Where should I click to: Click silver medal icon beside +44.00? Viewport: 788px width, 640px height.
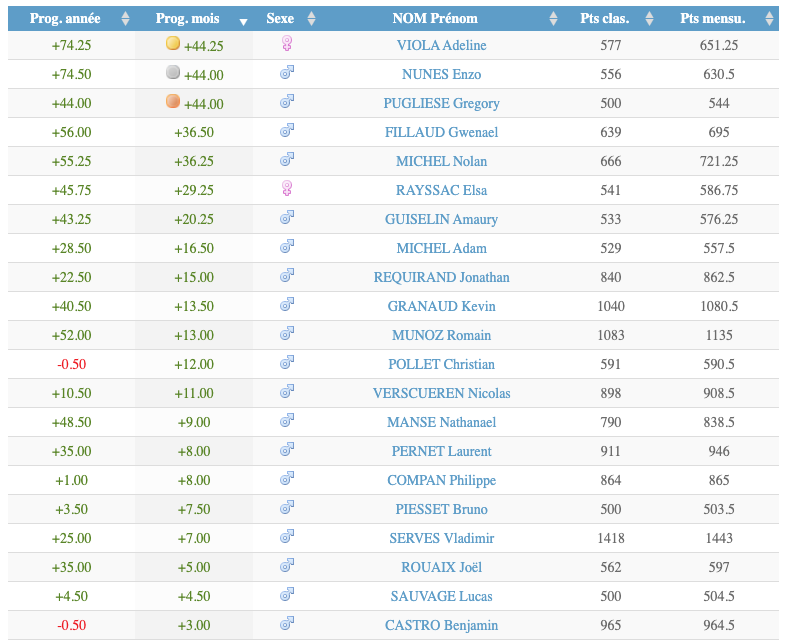173,73
